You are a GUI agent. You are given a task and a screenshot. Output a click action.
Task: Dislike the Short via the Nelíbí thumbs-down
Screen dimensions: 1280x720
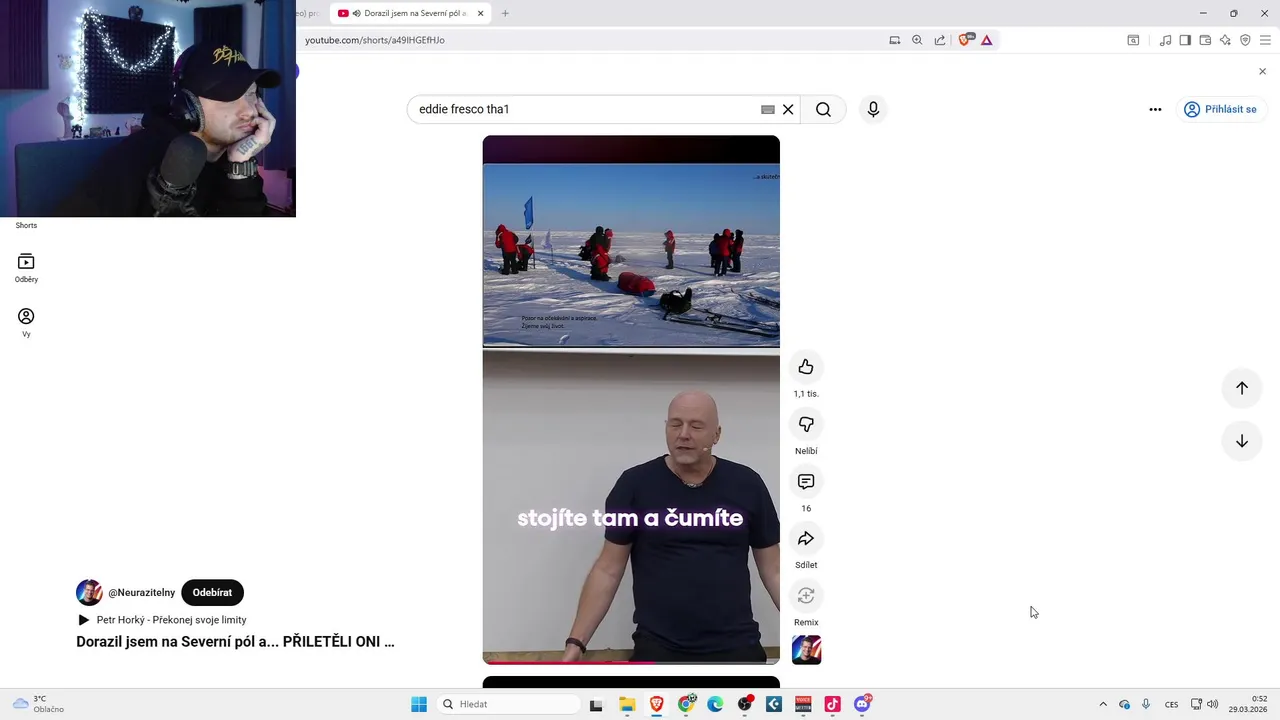[806, 425]
